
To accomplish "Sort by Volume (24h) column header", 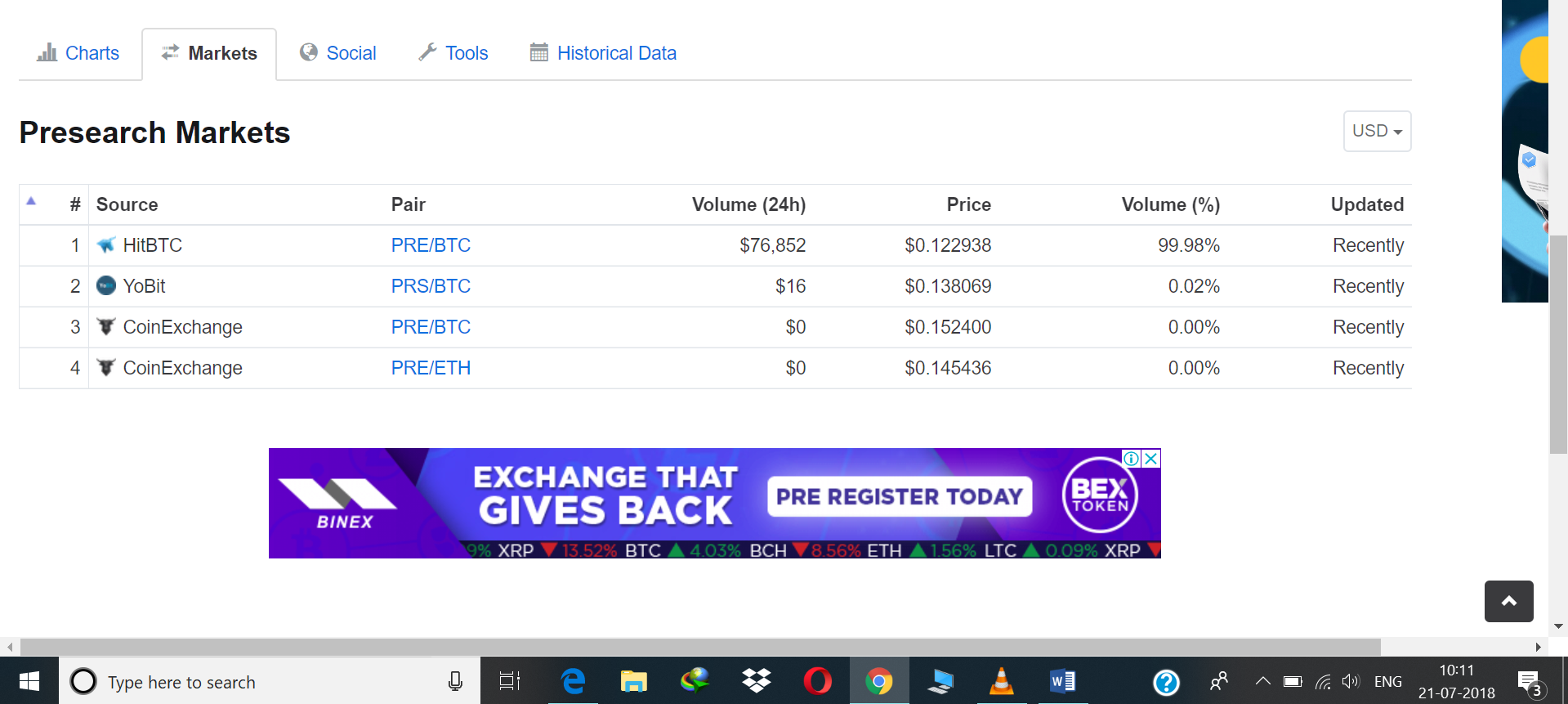I will 748,204.
